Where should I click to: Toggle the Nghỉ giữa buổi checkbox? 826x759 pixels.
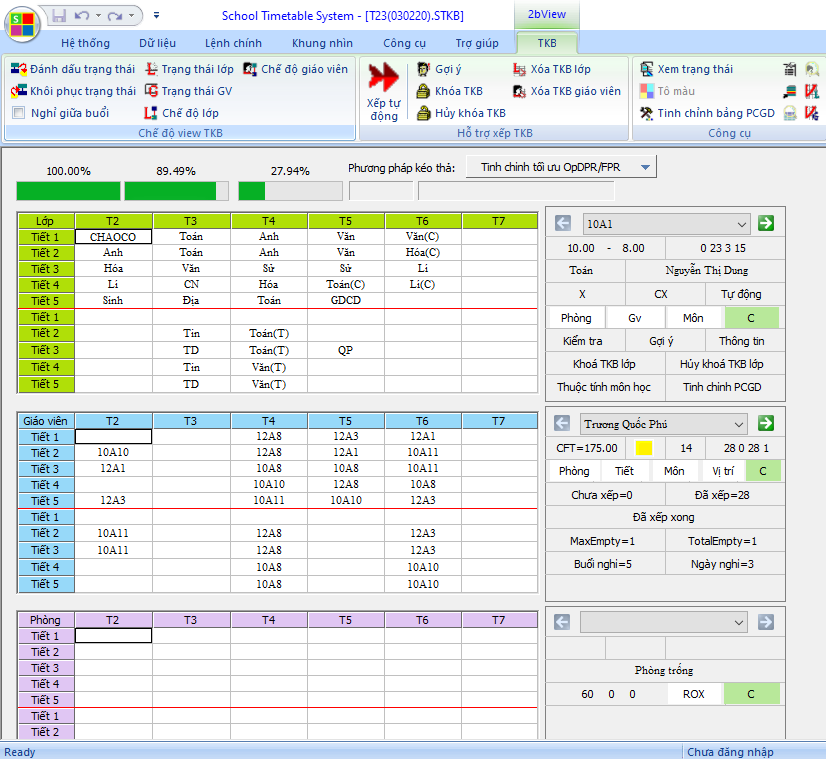pos(19,113)
